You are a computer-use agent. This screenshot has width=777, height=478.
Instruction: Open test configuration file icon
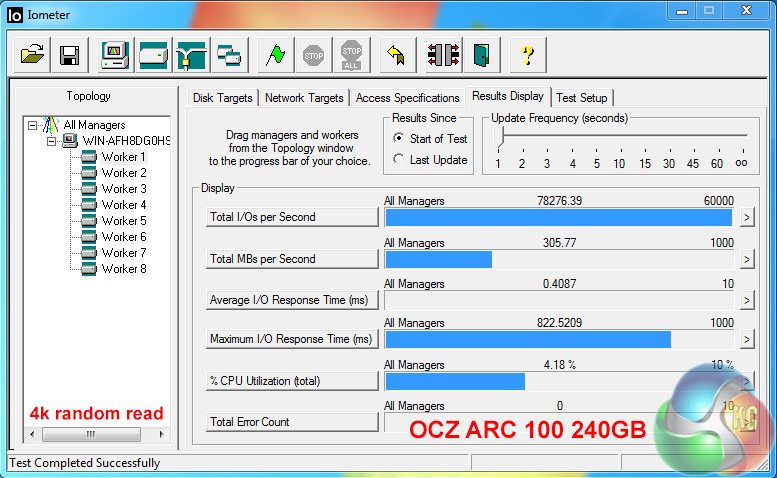pos(32,54)
